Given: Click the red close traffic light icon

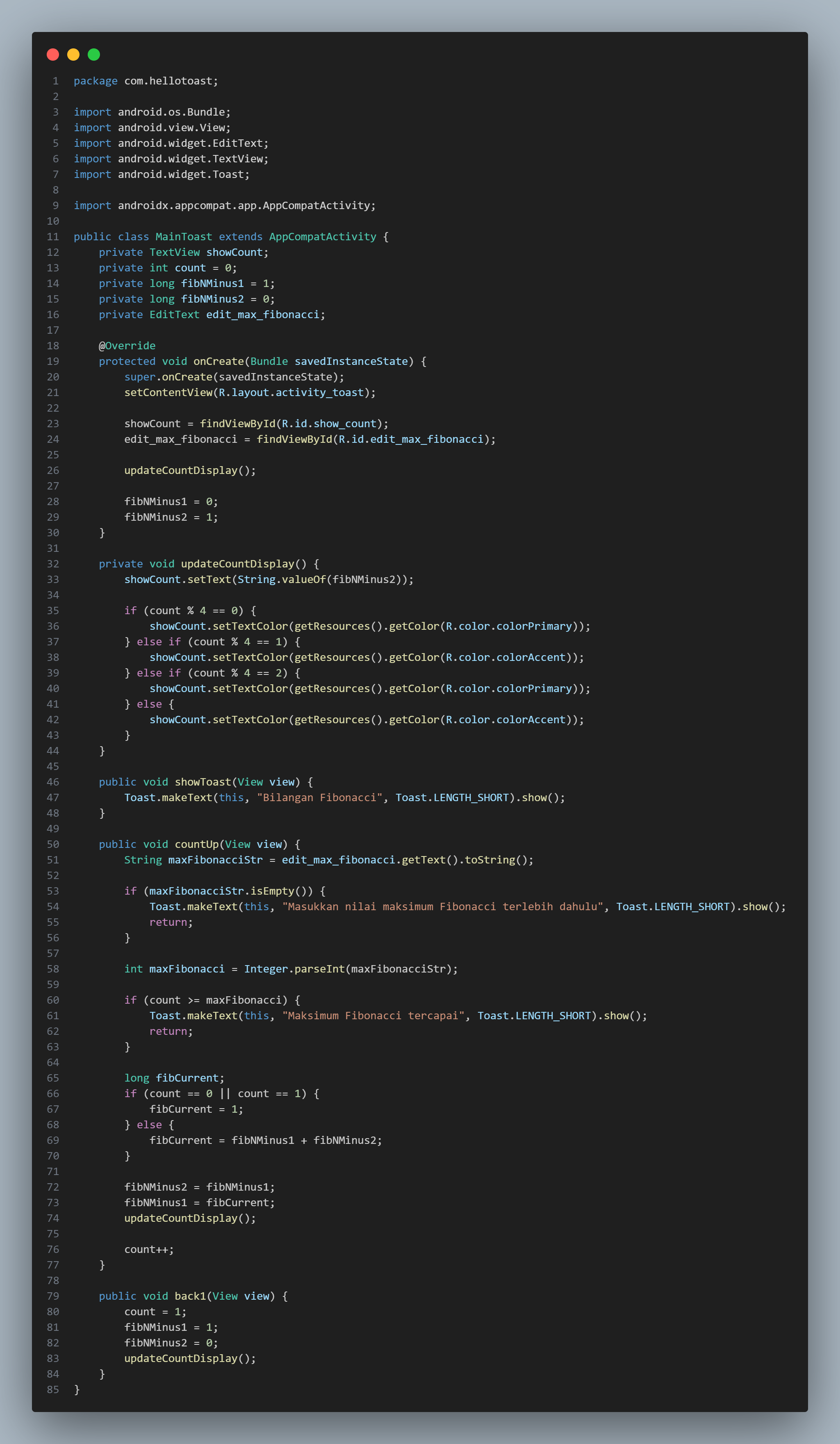Looking at the screenshot, I should 53,55.
